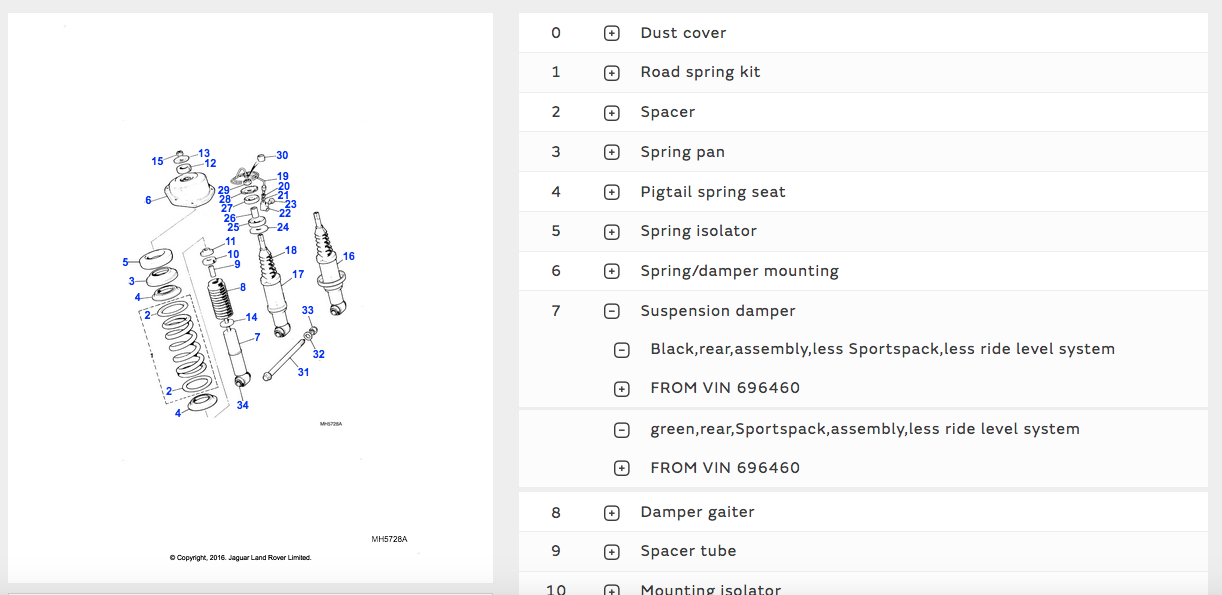Screen dimensions: 1222x595
Task: Click plus icon beside Spacer tube
Action: (612, 552)
